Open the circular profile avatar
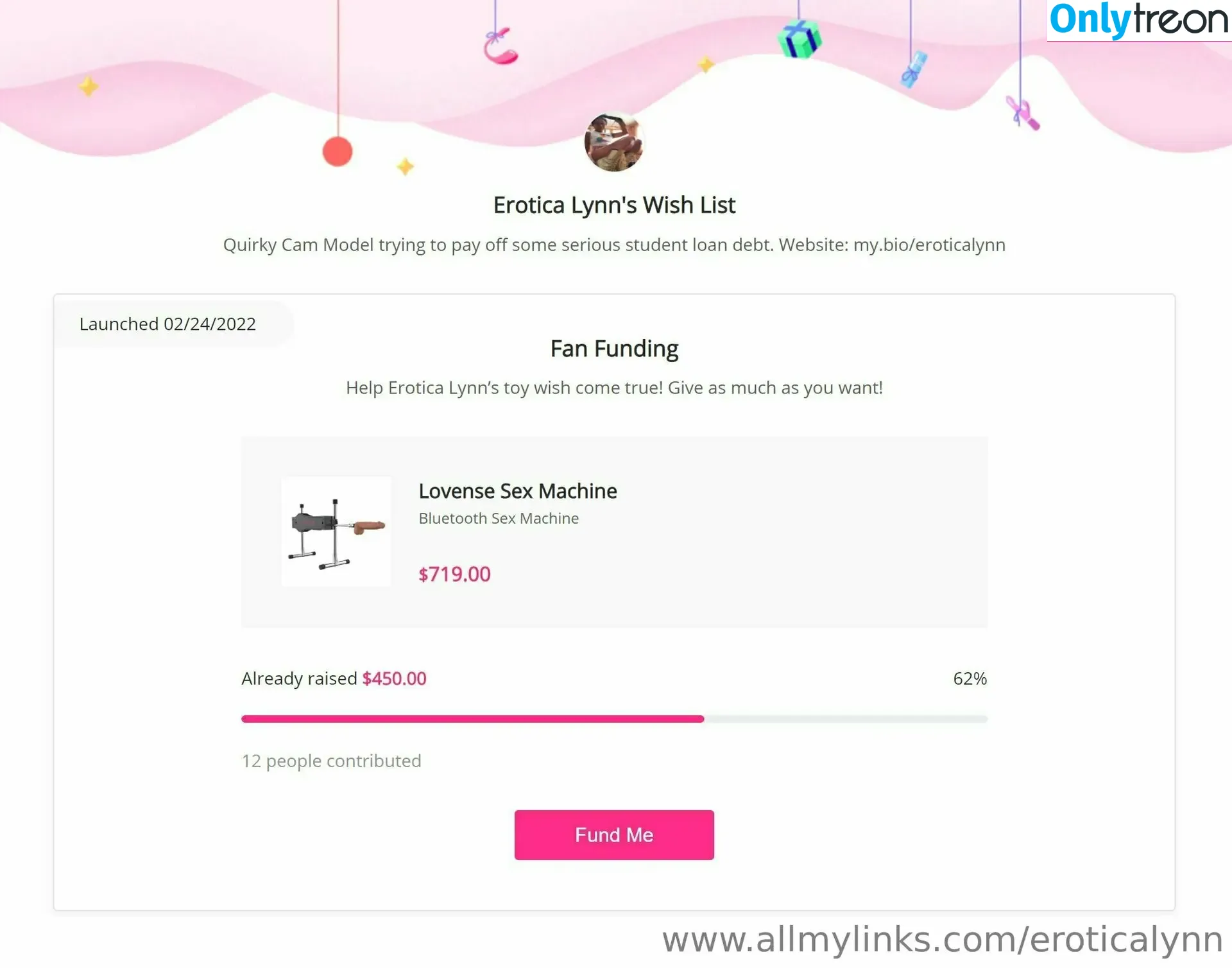The image size is (1232, 968). pyautogui.click(x=614, y=143)
